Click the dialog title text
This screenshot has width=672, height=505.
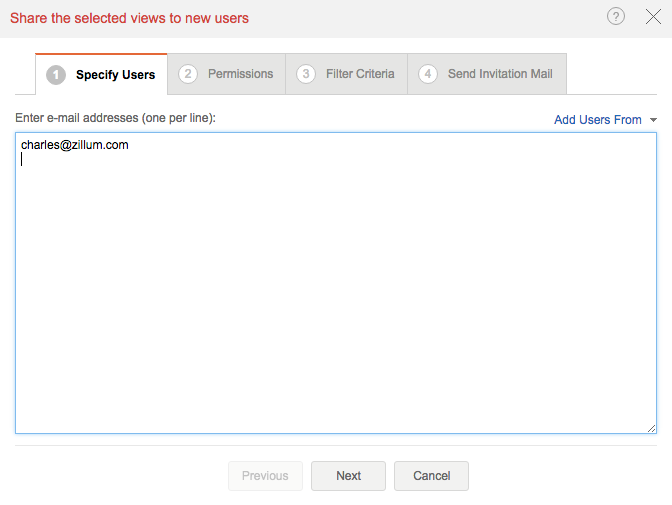tap(129, 18)
